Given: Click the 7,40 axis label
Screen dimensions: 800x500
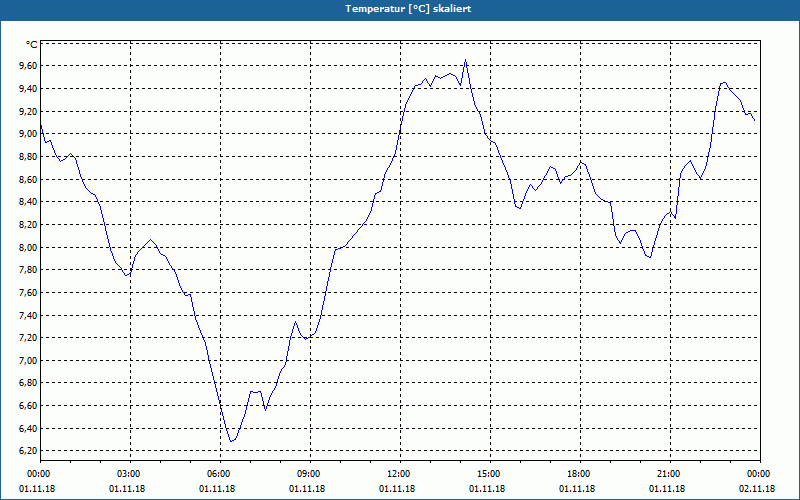Looking at the screenshot, I should coord(28,315).
